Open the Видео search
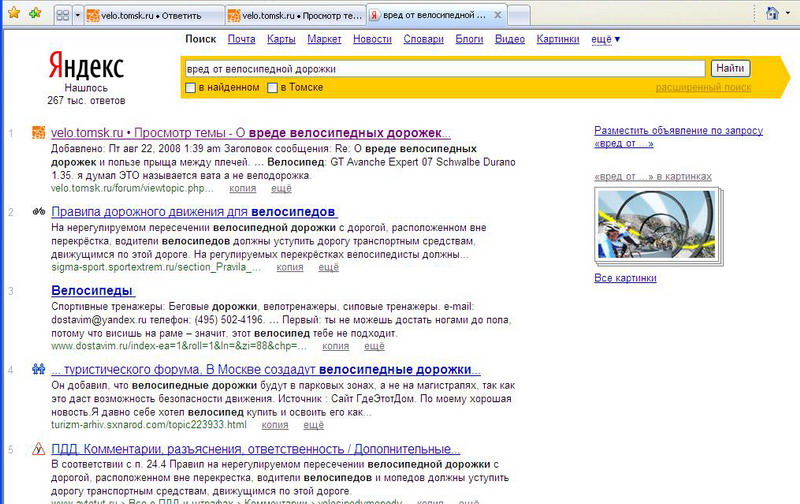800x504 pixels. coord(510,39)
